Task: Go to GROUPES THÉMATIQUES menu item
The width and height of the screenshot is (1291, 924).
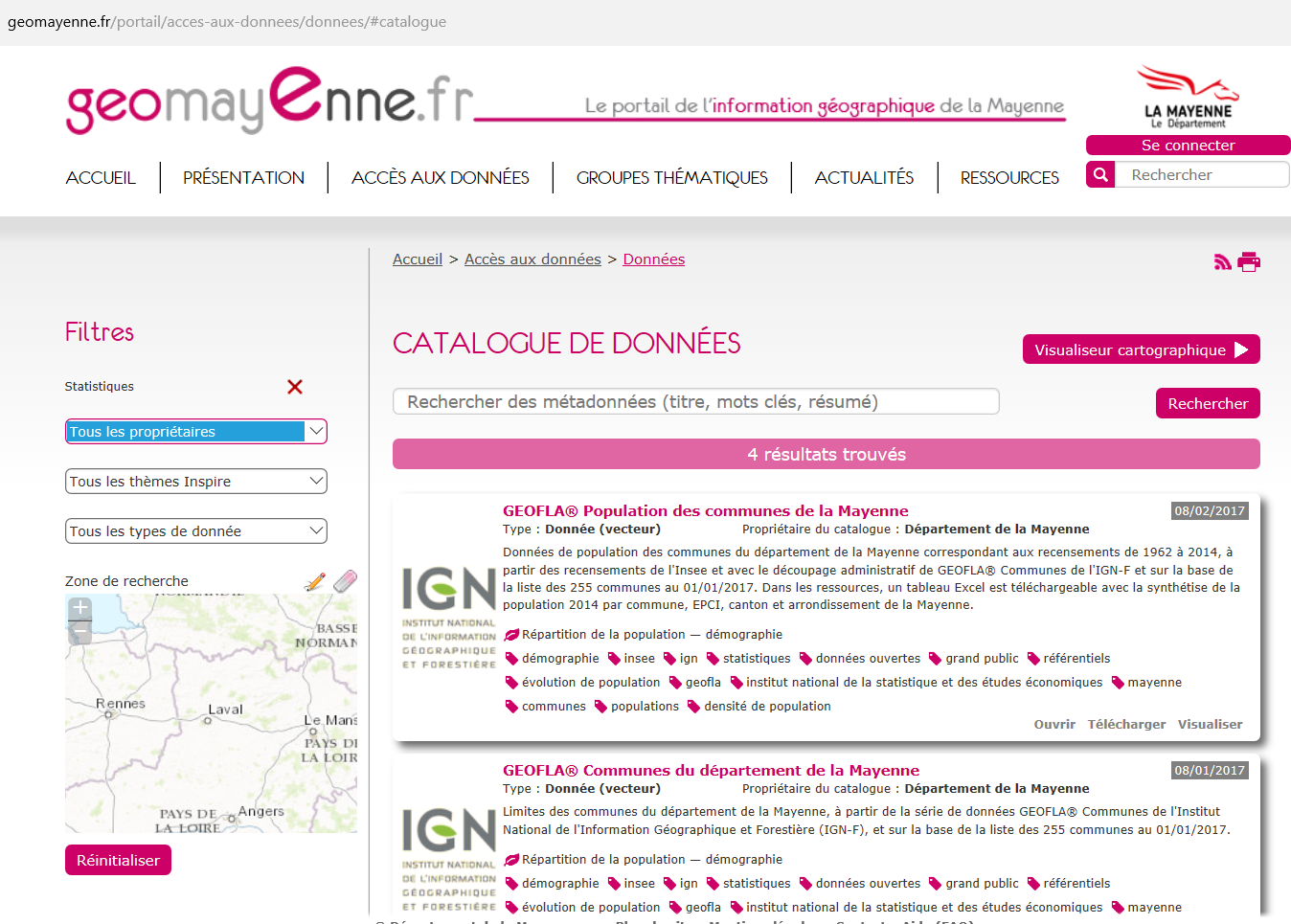Action: [671, 178]
